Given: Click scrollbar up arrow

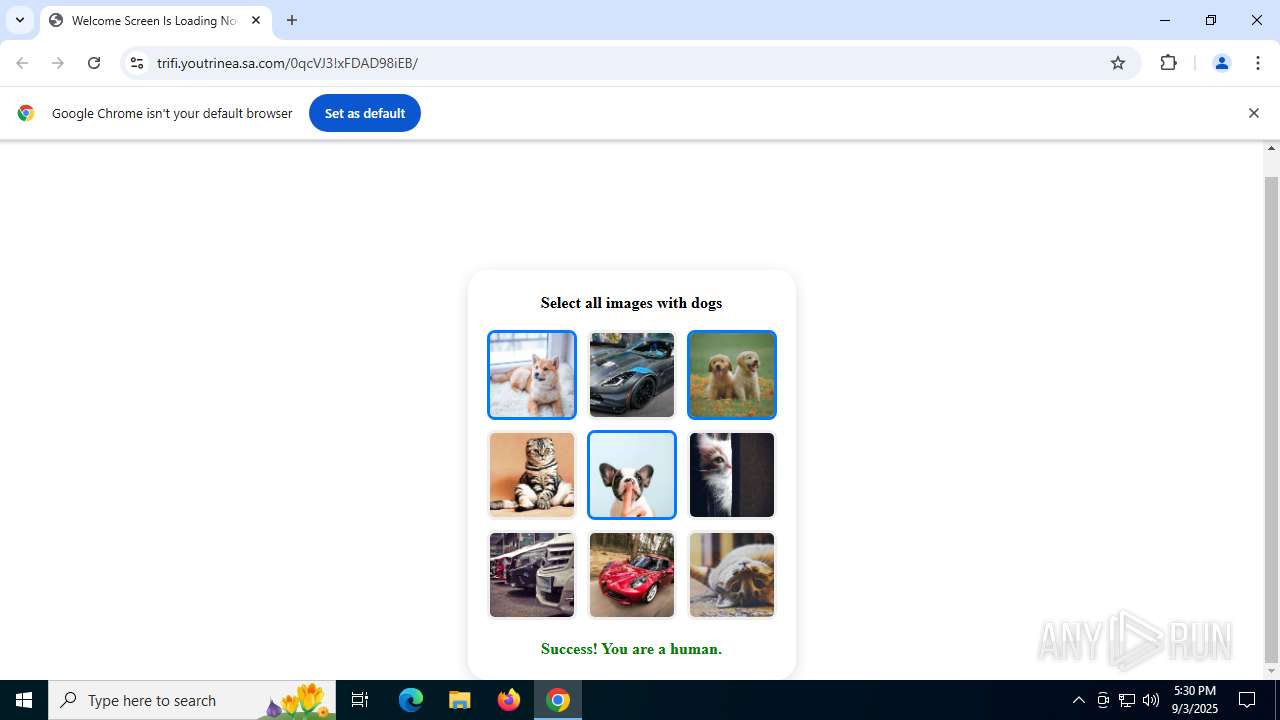Looking at the screenshot, I should (x=1272, y=148).
